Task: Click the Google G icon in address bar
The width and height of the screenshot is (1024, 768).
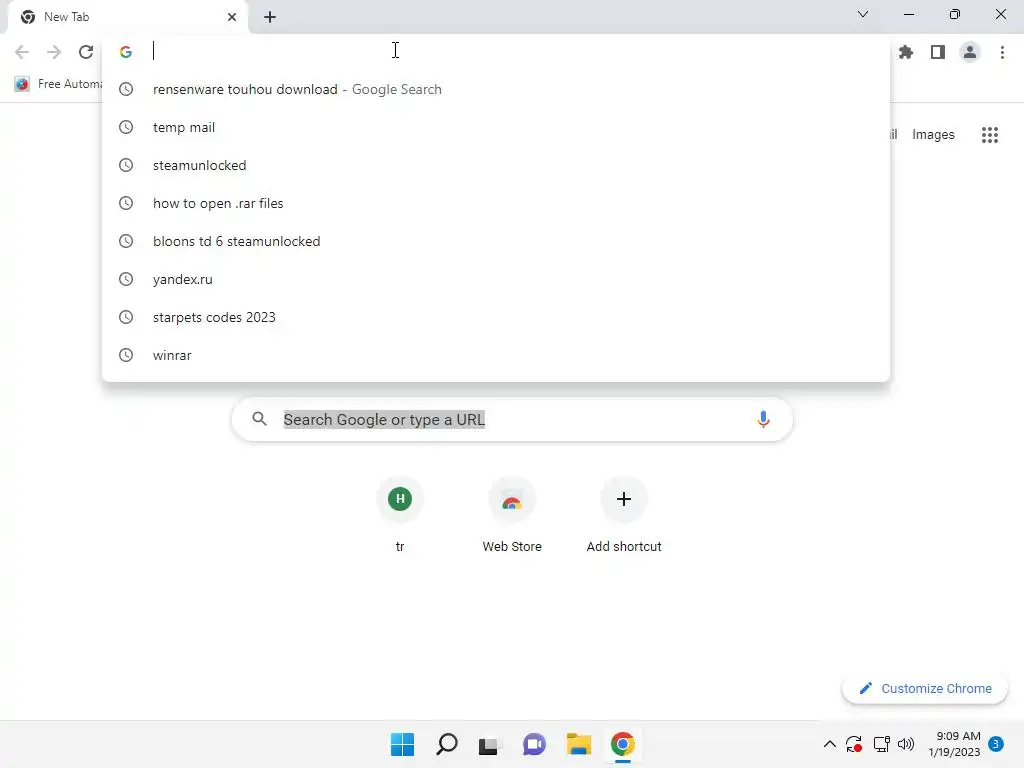Action: point(126,52)
